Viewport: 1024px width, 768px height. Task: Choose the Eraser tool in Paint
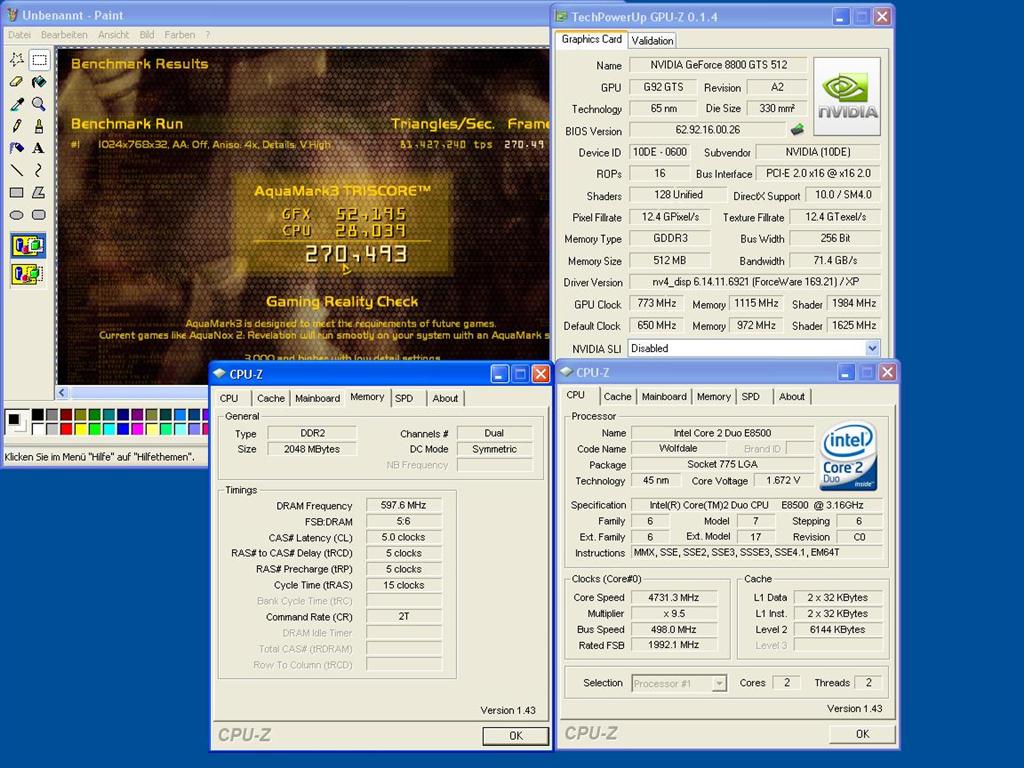(17, 82)
